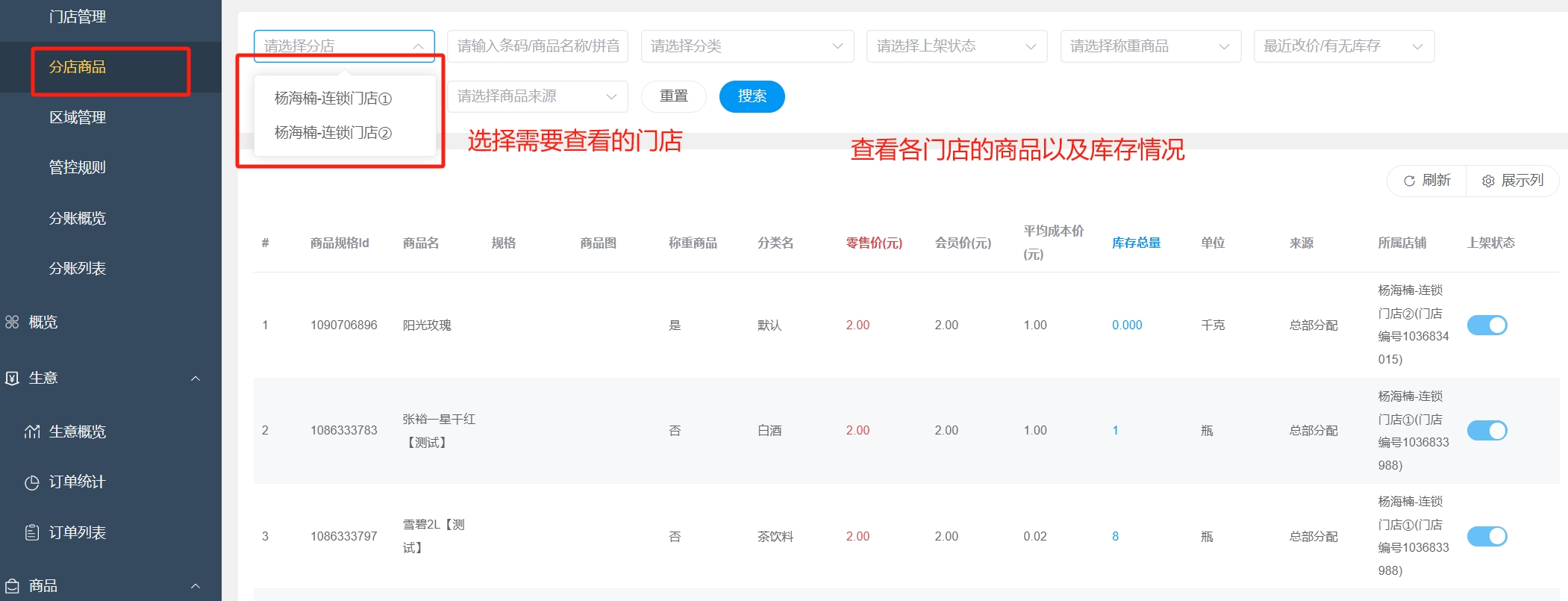Click the 概览 grid icon in sidebar

[12, 322]
